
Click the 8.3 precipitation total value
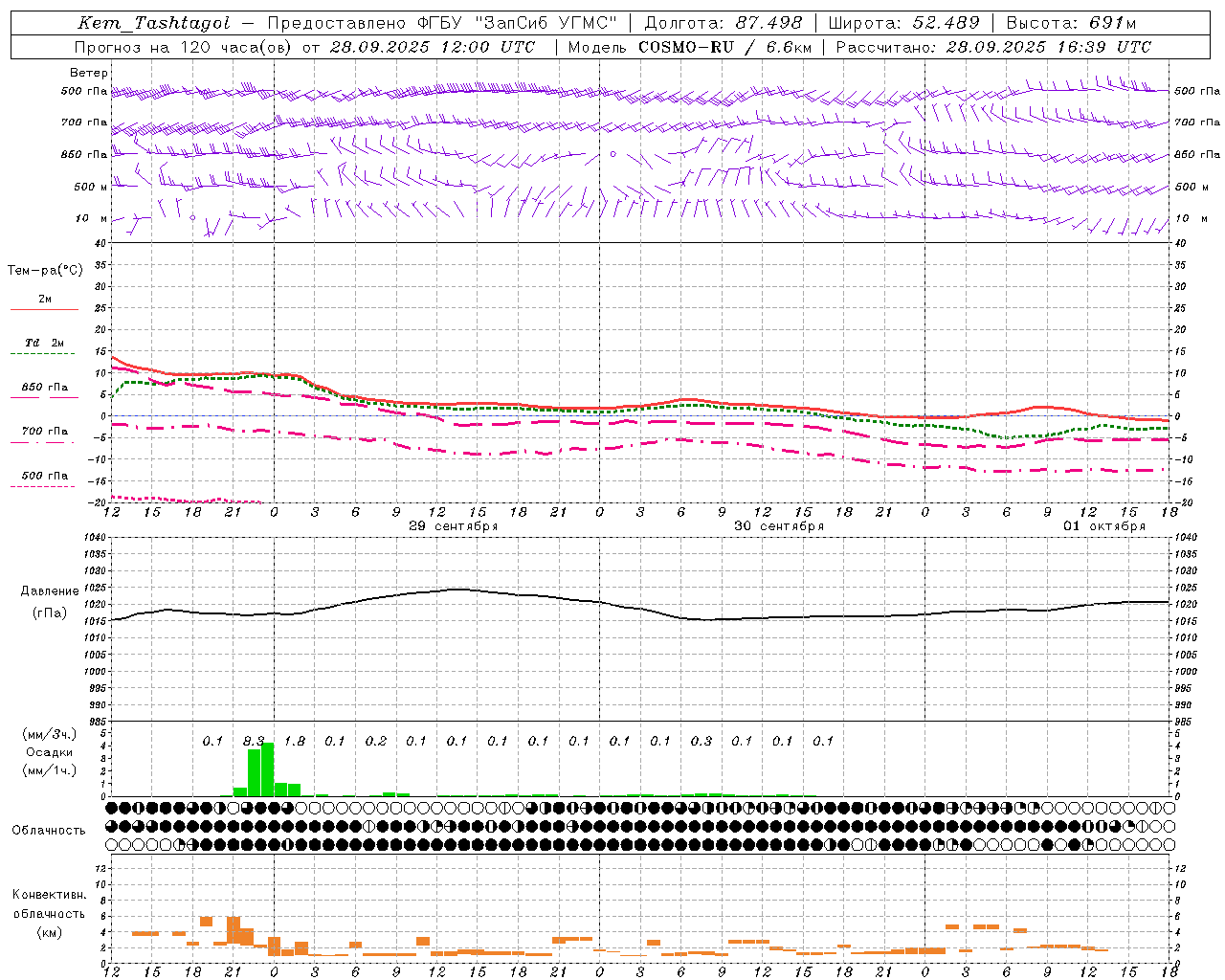(x=254, y=741)
